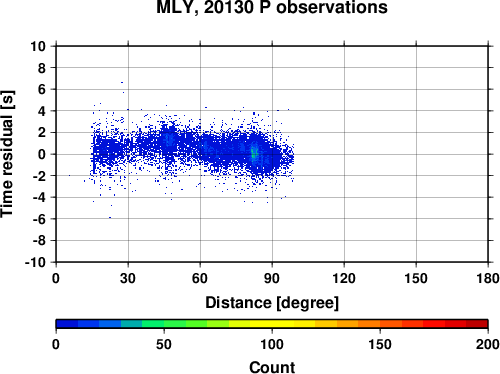The height and width of the screenshot is (374, 500).
Task: Click the x-axis tick label '120'
Action: click(344, 278)
